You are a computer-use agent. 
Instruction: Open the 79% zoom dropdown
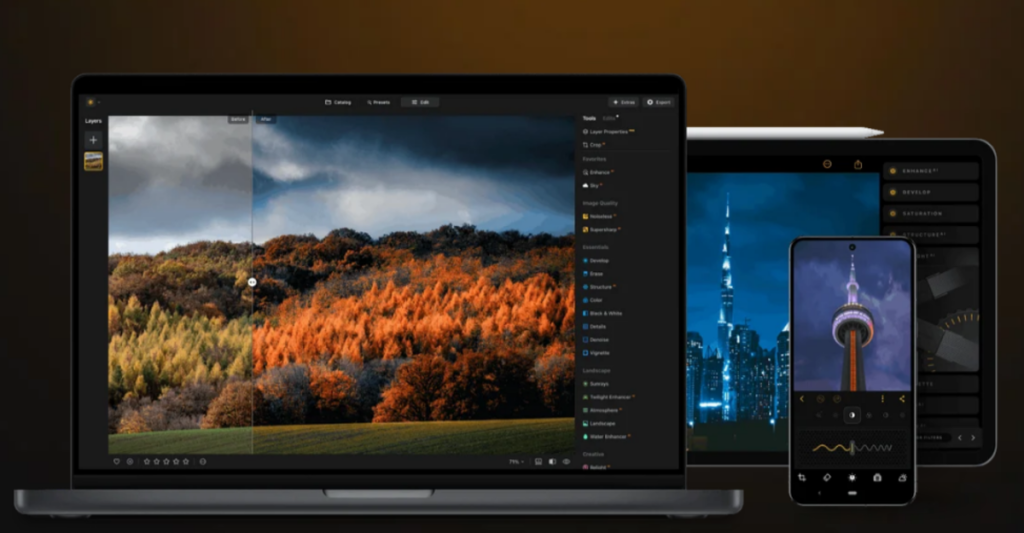[516, 462]
